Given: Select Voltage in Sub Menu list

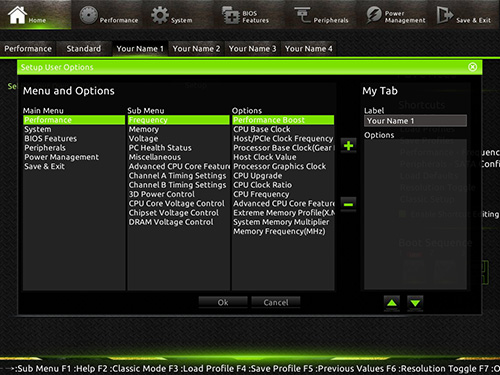Looking at the screenshot, I should [179, 139].
